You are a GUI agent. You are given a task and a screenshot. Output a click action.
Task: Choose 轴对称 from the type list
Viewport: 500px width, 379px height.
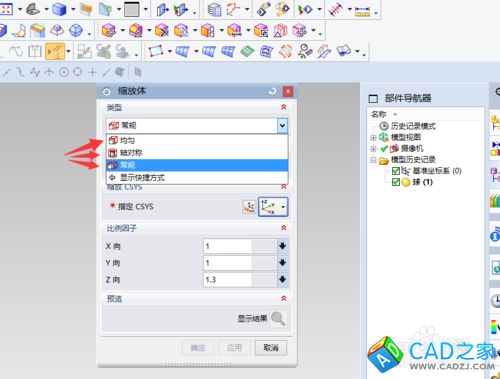[x=197, y=153]
